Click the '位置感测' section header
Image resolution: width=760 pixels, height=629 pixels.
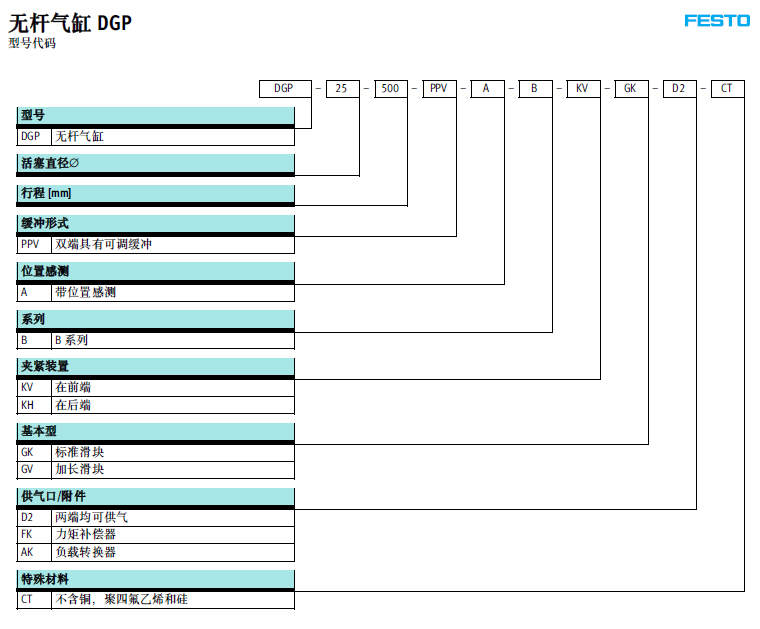click(156, 271)
